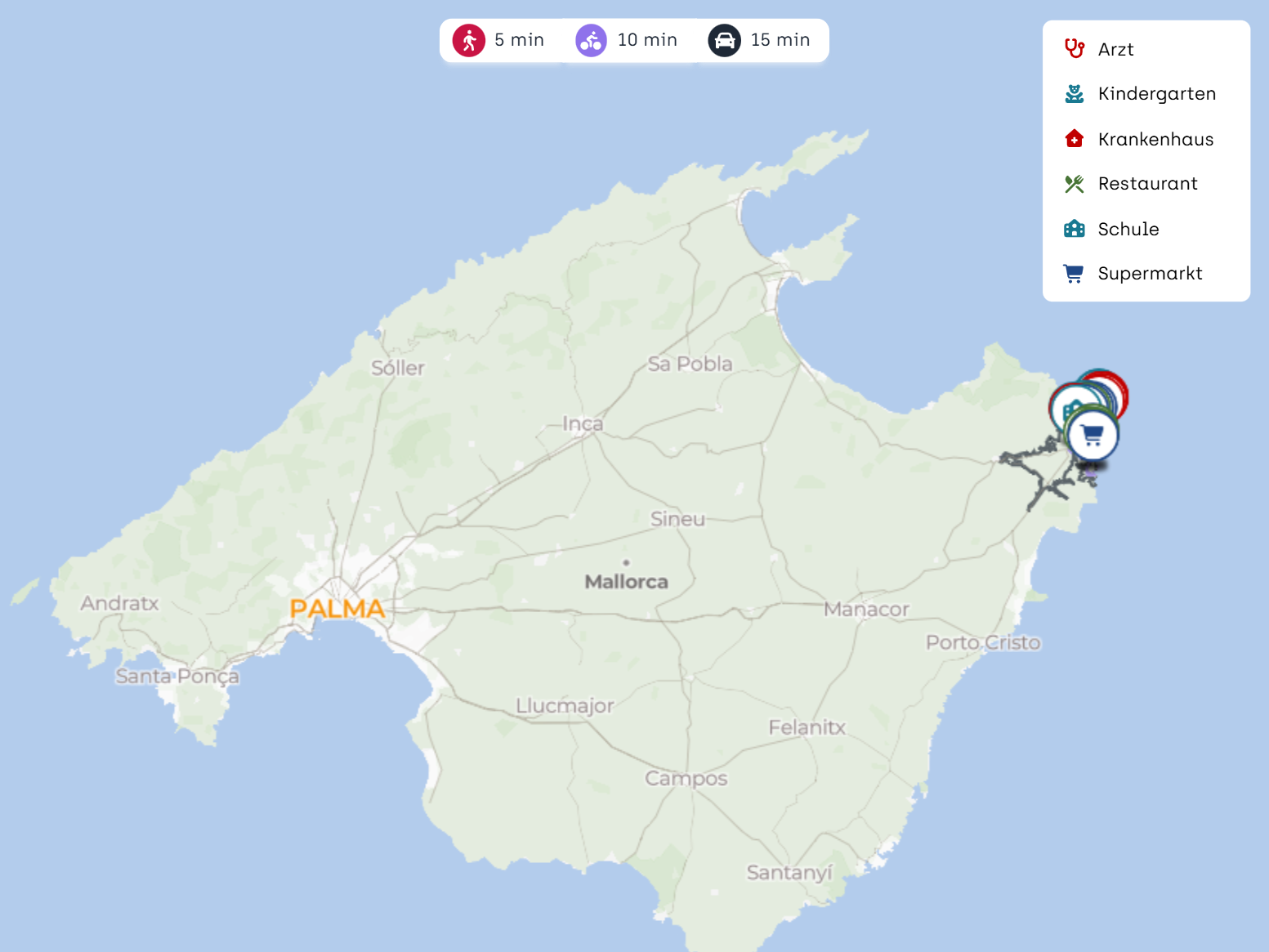
Task: Click the Schule building icon in legend
Action: pyautogui.click(x=1074, y=229)
